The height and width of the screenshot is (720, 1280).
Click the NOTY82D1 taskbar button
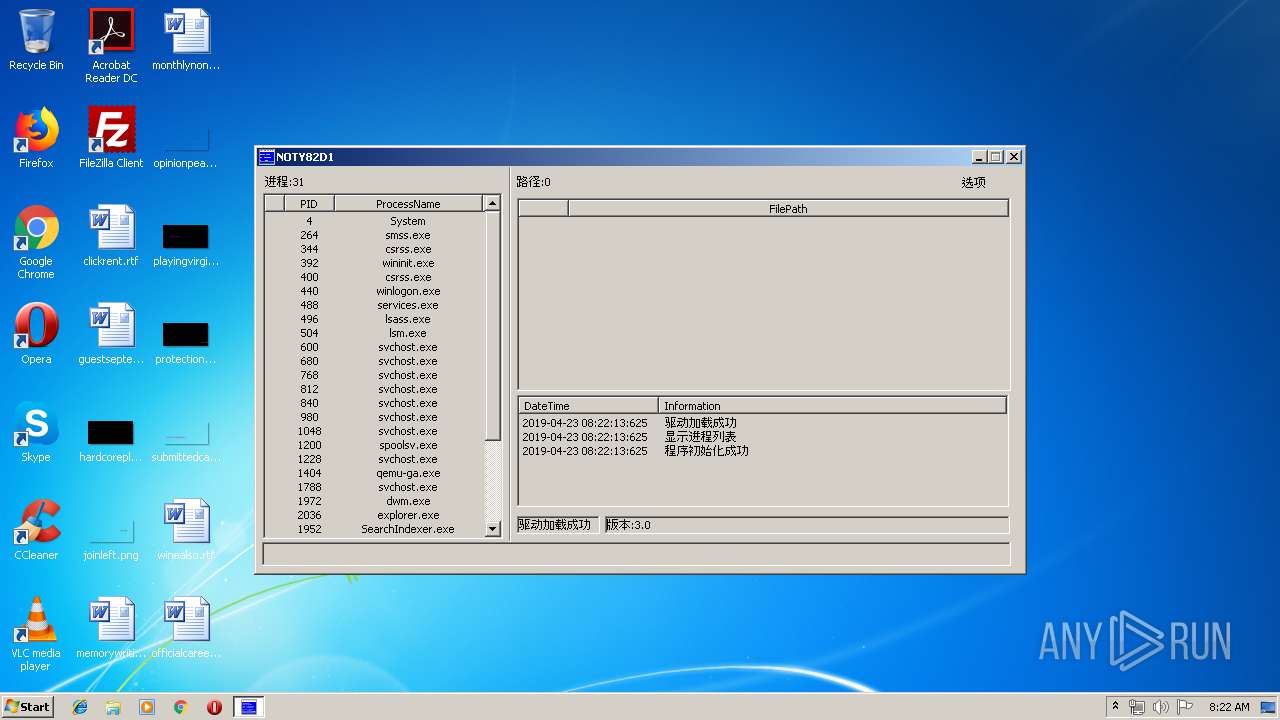(x=248, y=707)
